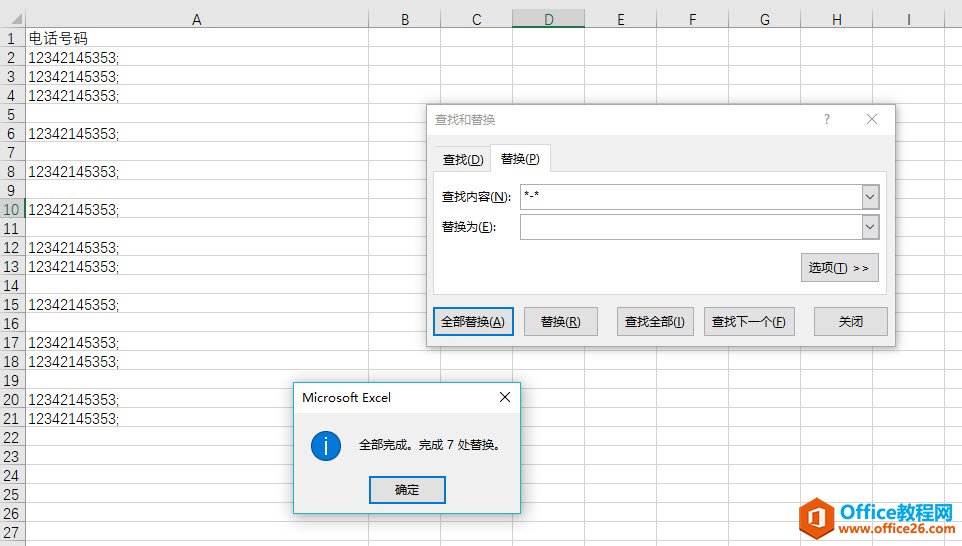The height and width of the screenshot is (546, 962).
Task: Click inside the 替换为 input field
Action: click(690, 227)
